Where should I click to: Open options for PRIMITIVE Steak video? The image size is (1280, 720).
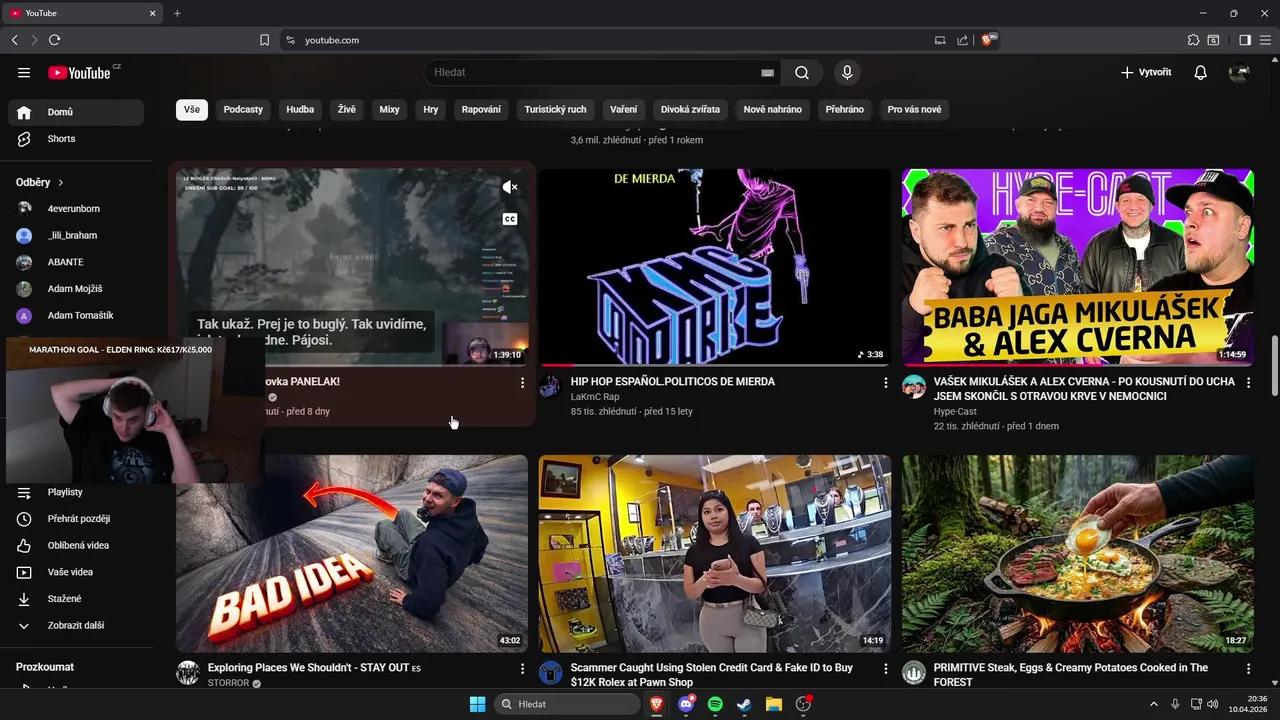click(1248, 668)
